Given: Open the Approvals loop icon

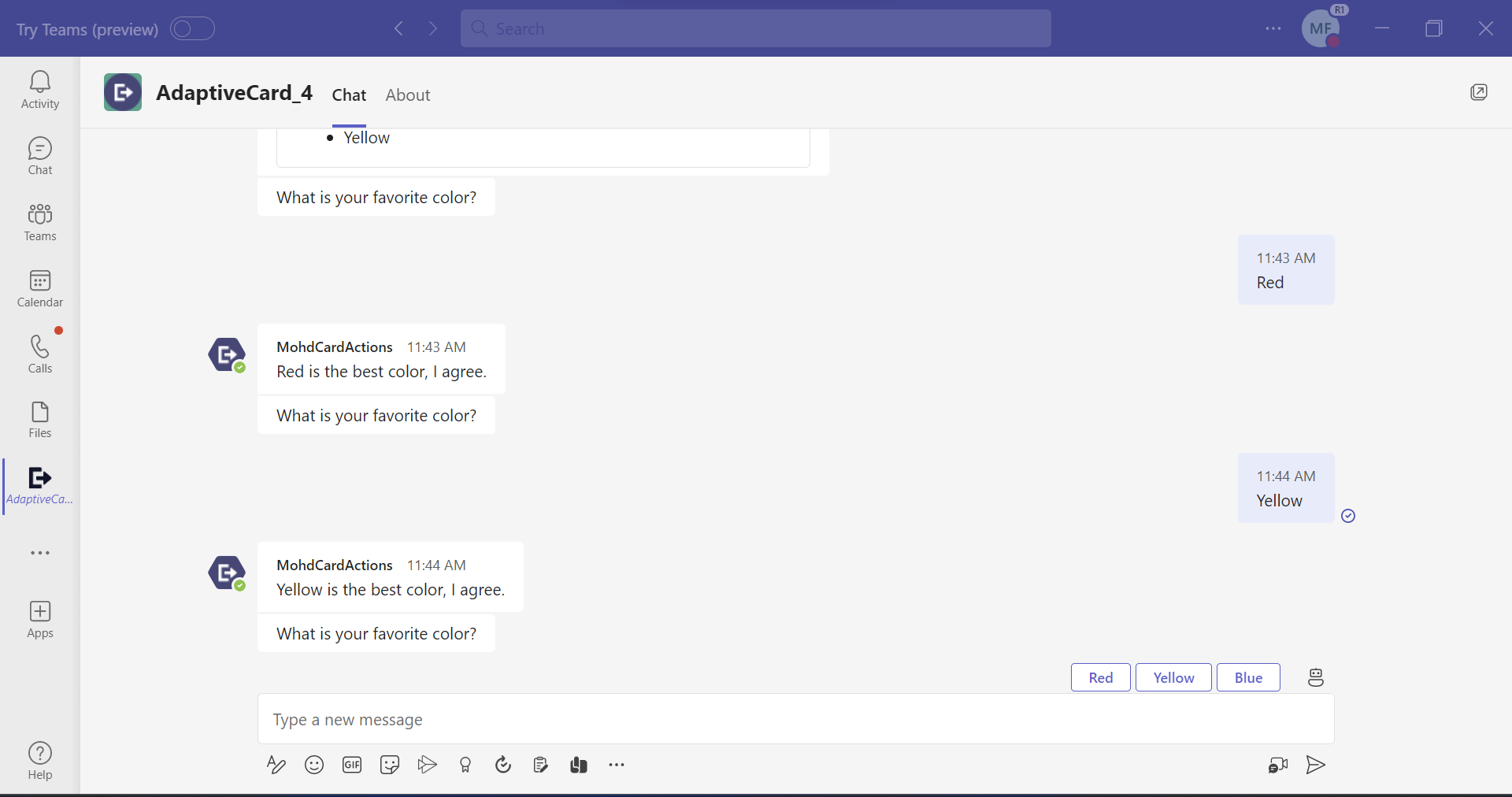Looking at the screenshot, I should pyautogui.click(x=503, y=765).
